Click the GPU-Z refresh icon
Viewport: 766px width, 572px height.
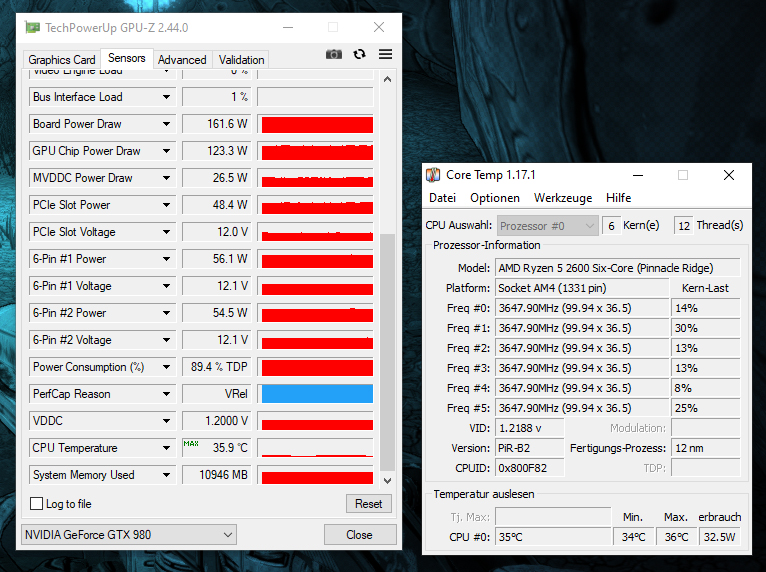pyautogui.click(x=360, y=54)
